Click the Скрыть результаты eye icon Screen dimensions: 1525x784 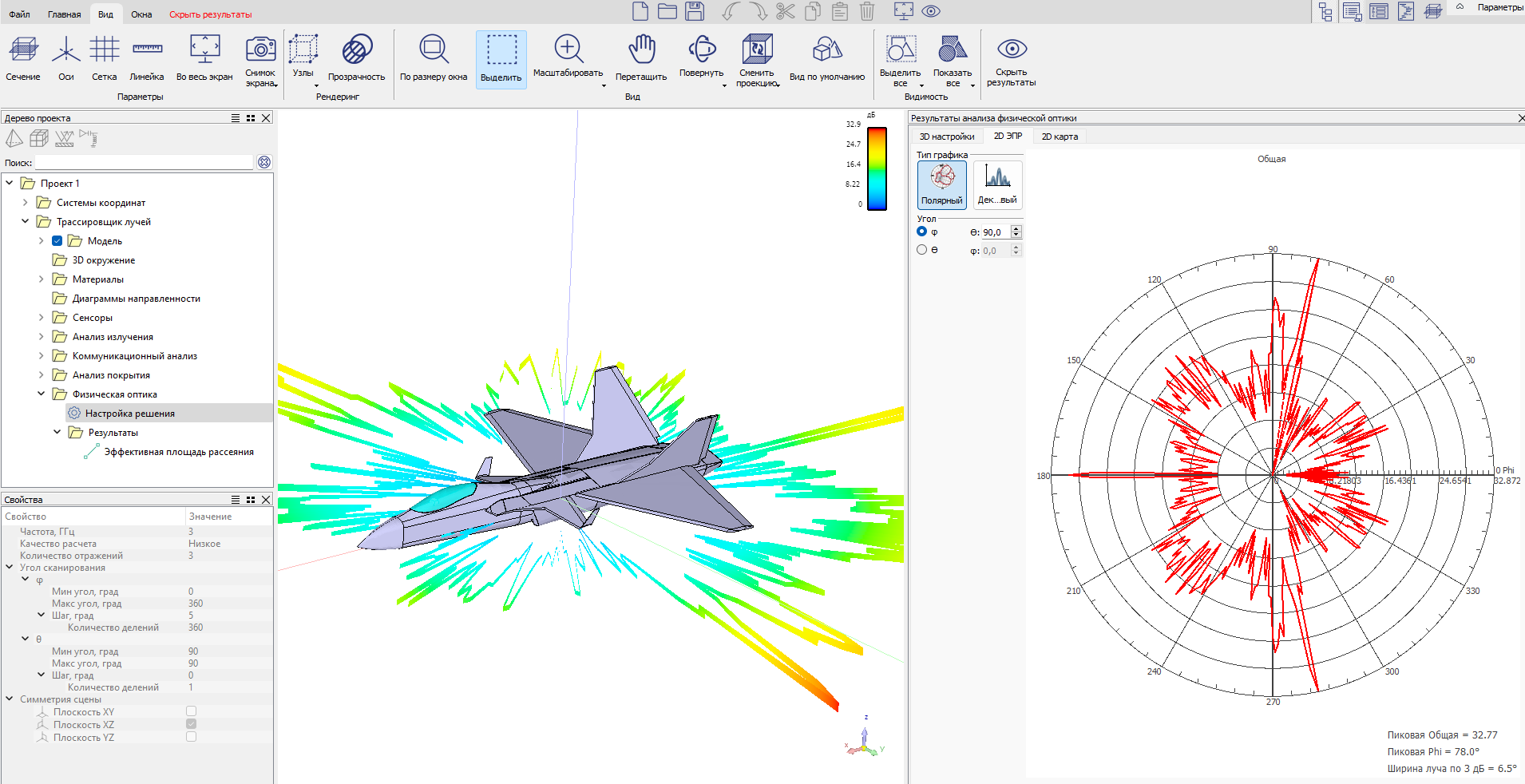coord(1012,49)
